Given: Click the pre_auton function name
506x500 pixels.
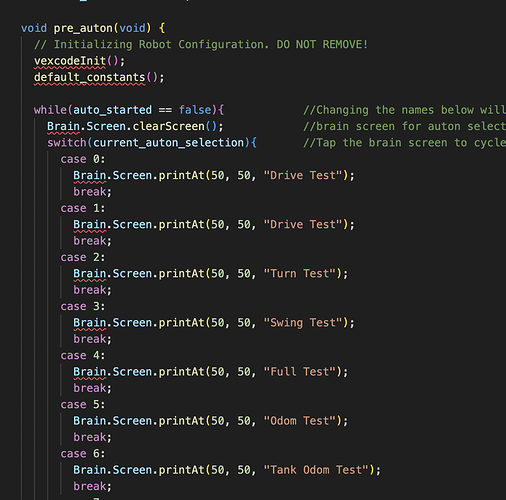Looking at the screenshot, I should [83, 28].
